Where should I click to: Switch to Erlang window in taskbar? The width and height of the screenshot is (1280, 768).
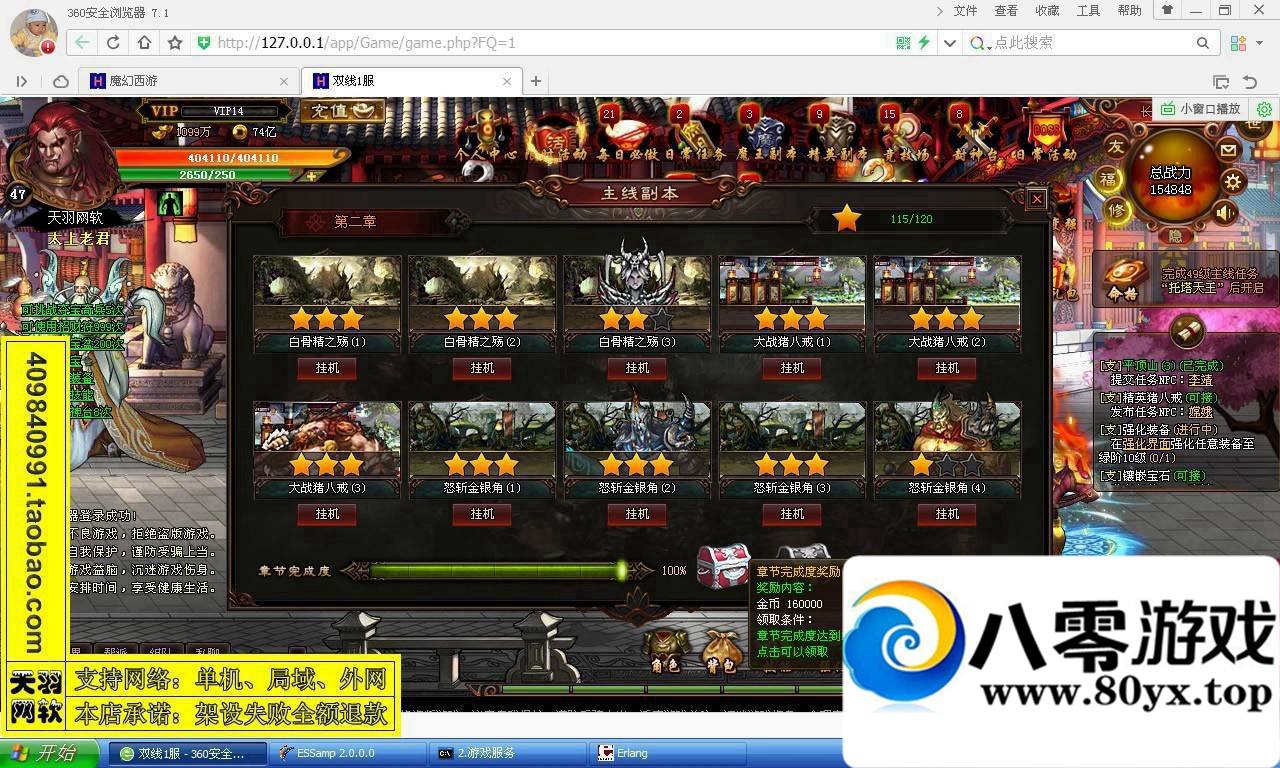point(668,753)
